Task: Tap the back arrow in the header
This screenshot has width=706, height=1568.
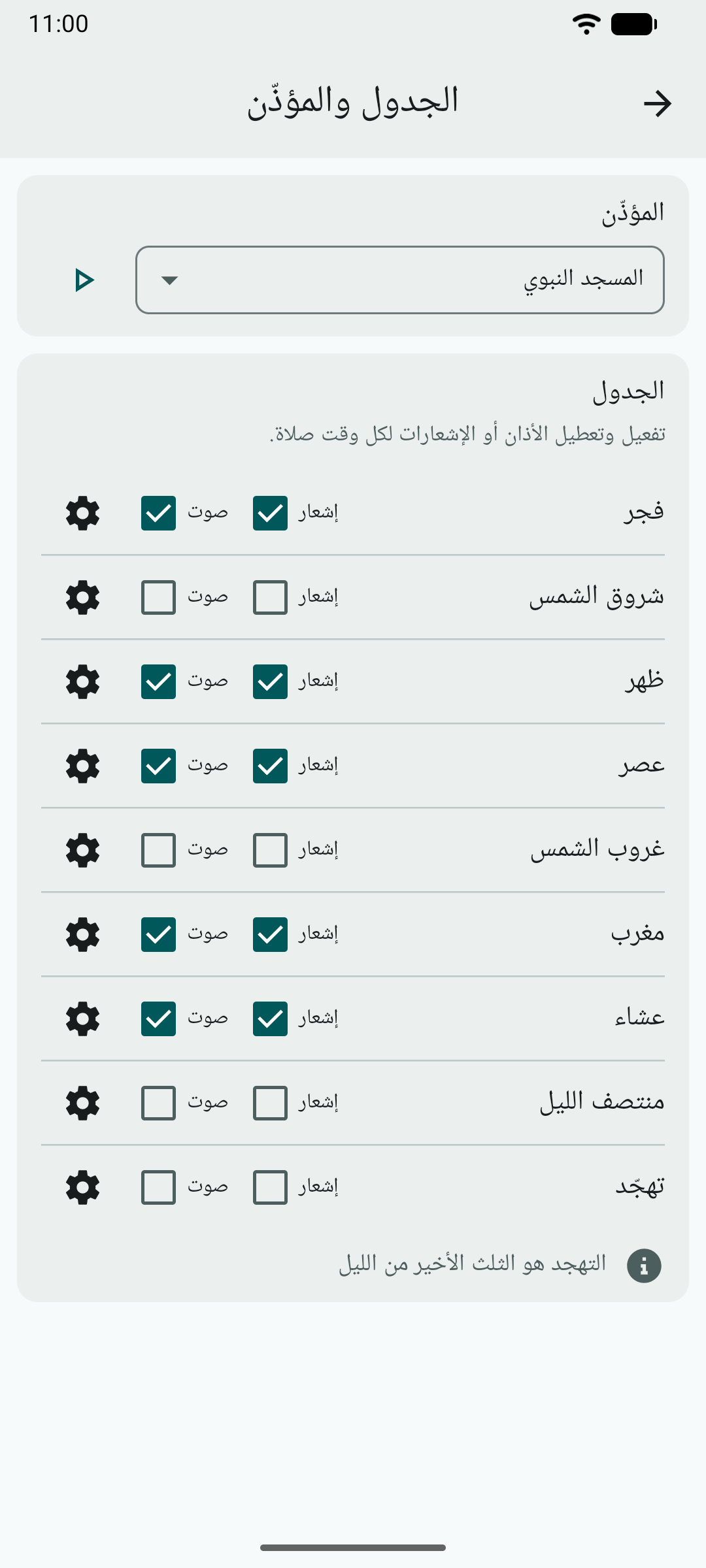Action: (657, 103)
